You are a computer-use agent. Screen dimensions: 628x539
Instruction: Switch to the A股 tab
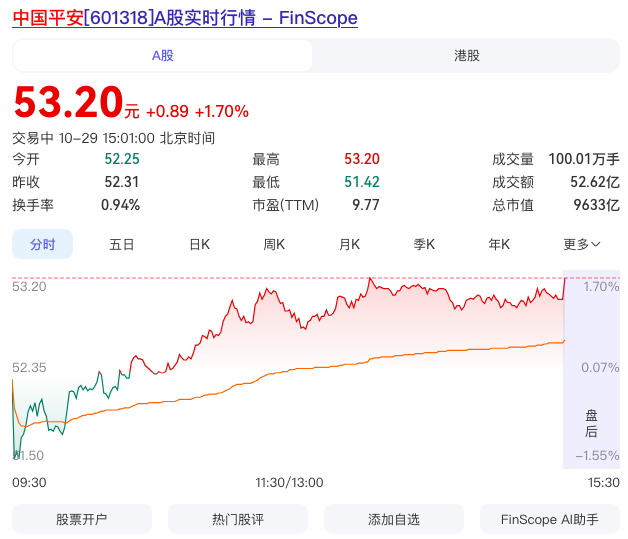pyautogui.click(x=163, y=56)
